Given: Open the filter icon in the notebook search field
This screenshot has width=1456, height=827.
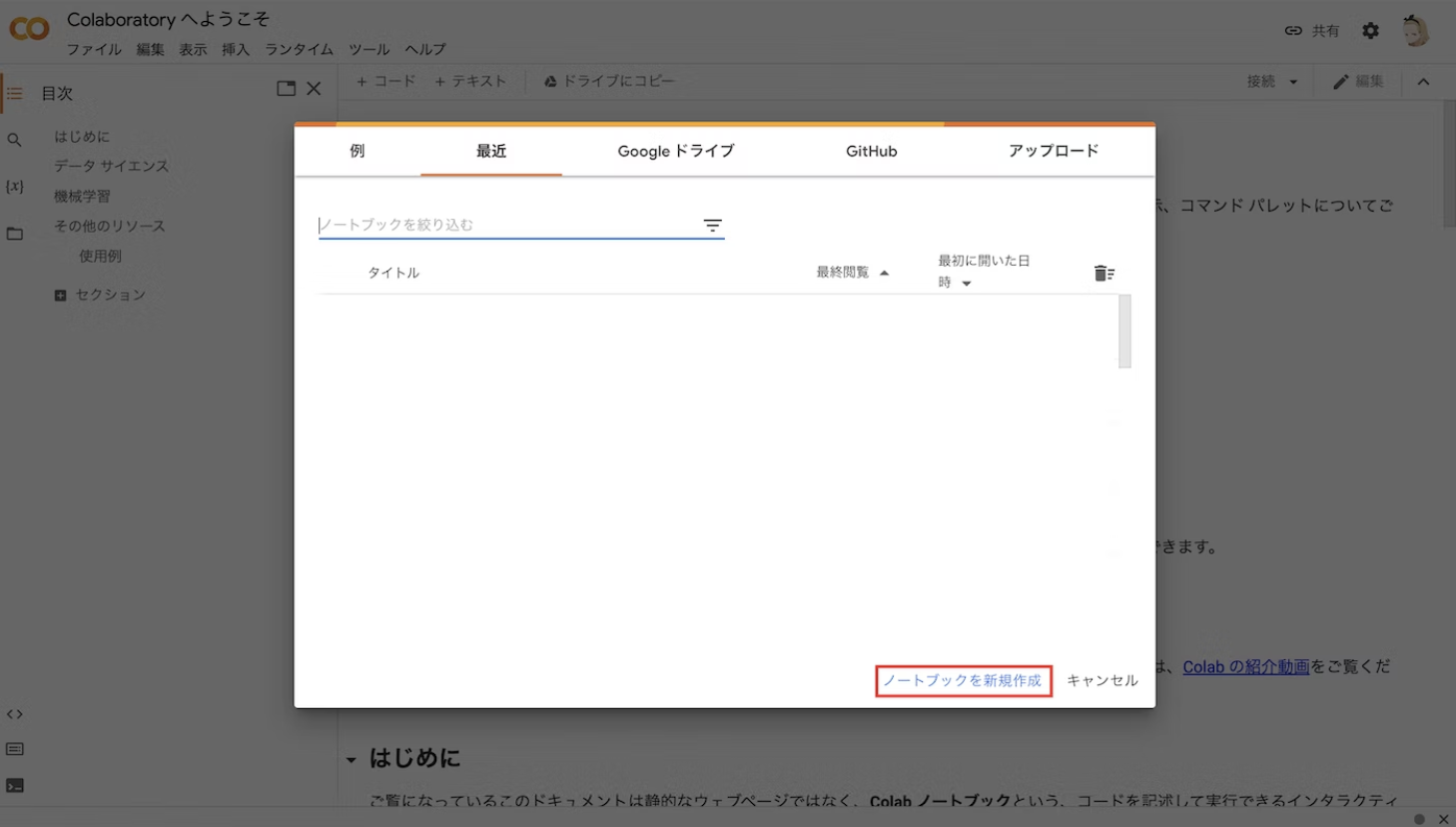Looking at the screenshot, I should [x=711, y=225].
